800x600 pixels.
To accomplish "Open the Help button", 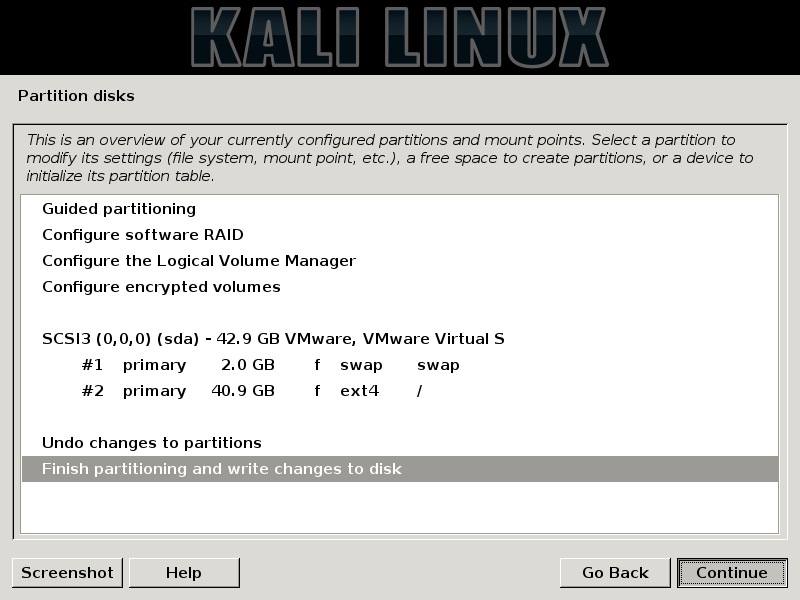I will coord(184,572).
